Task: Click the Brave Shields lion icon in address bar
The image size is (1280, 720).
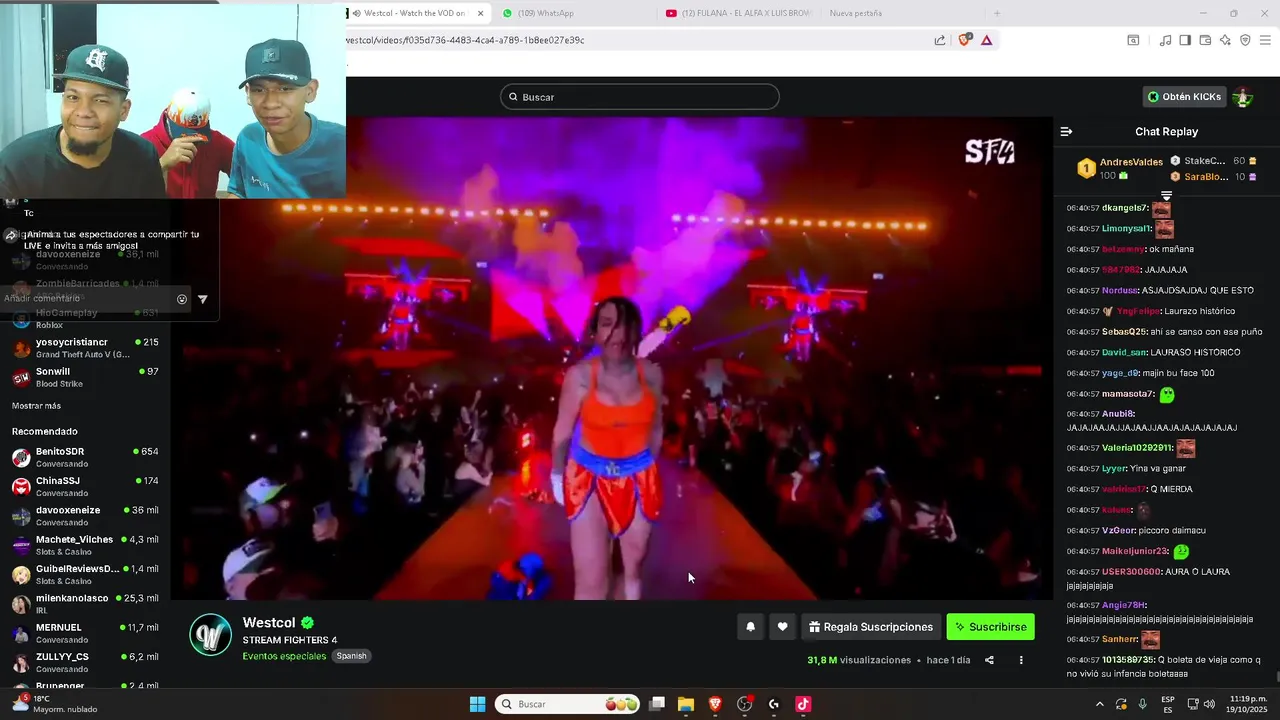Action: pos(964,40)
